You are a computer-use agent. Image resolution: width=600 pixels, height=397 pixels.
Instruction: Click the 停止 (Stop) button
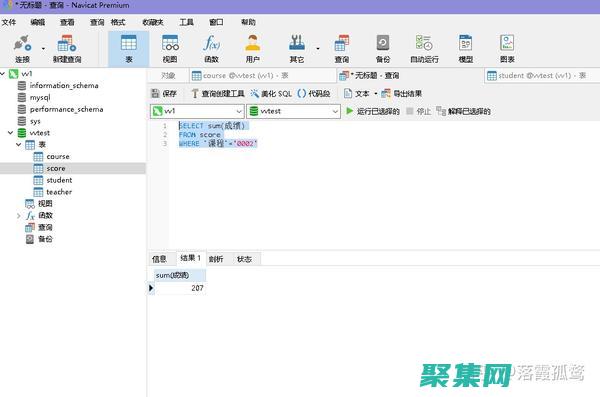[x=419, y=111]
